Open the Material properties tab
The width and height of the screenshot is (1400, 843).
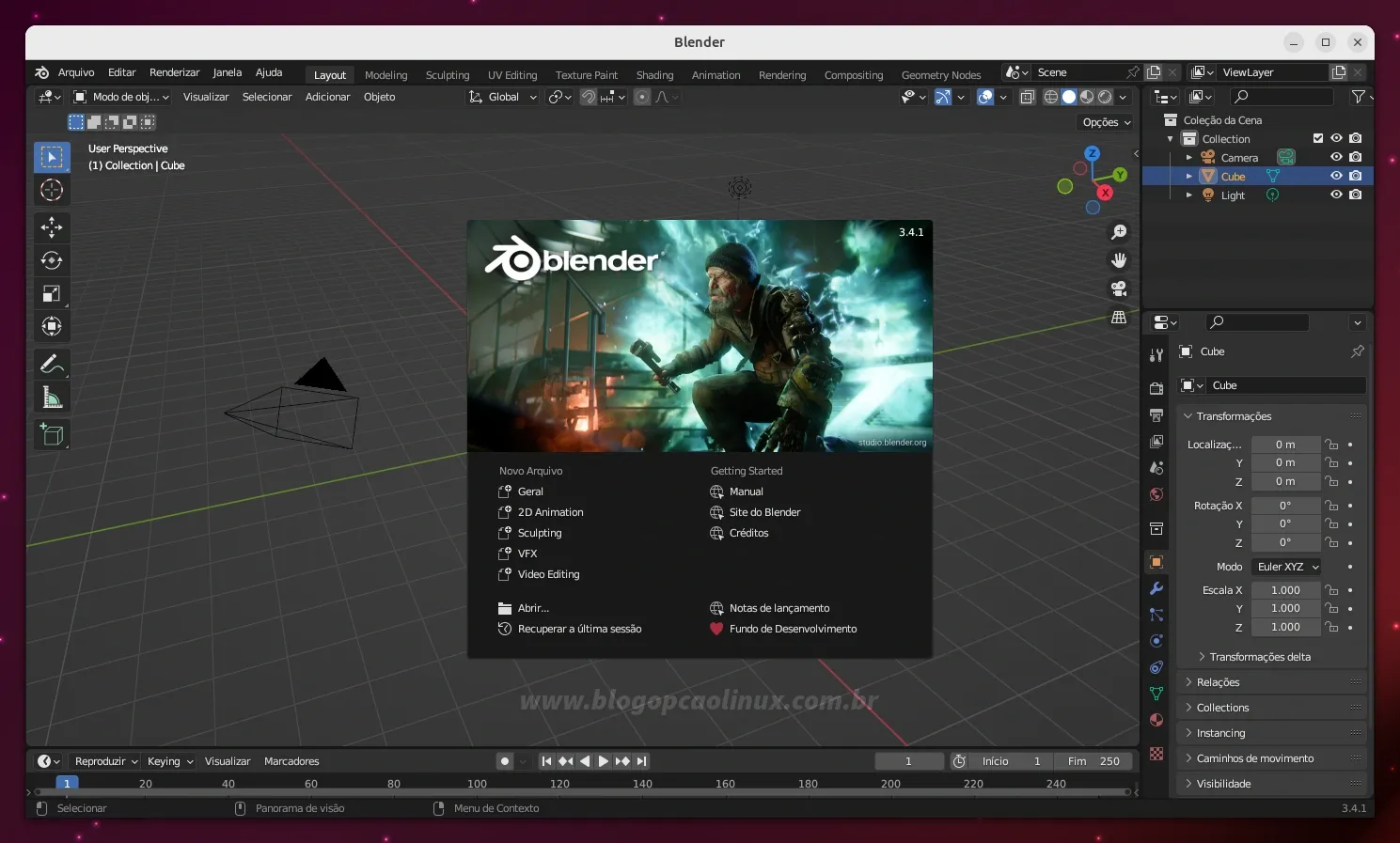coord(1156,720)
